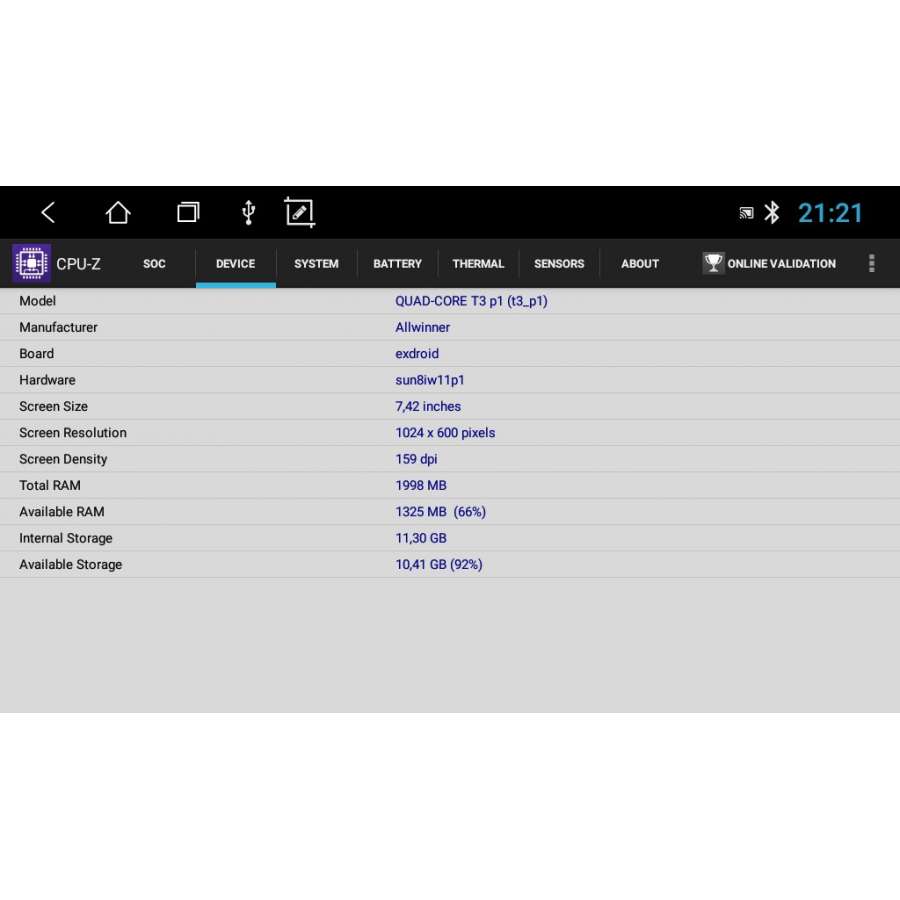The image size is (900, 900).
Task: Tap the ONLINE VALIDATION button
Action: [x=770, y=263]
